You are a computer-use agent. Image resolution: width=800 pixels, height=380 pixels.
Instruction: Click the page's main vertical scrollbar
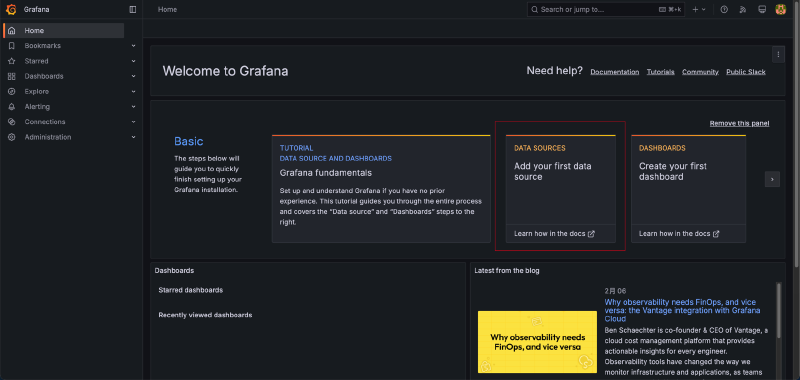pos(797,133)
